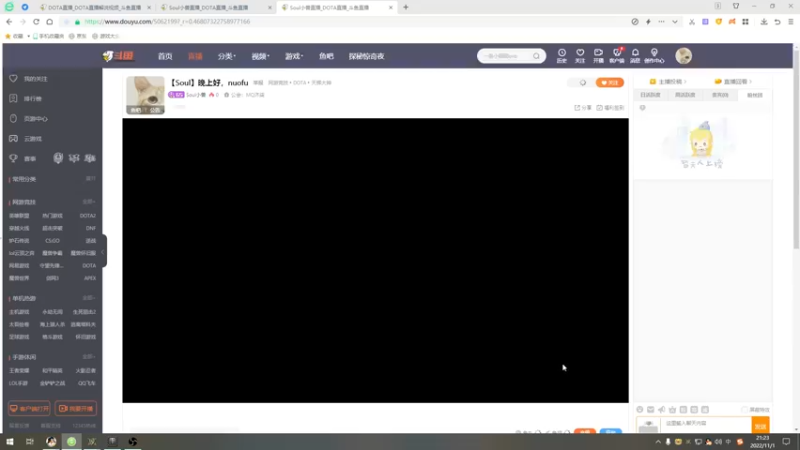Viewport: 800px width, 450px height.
Task: Go to 鱼吧 in the navigation bar
Action: pyautogui.click(x=326, y=56)
